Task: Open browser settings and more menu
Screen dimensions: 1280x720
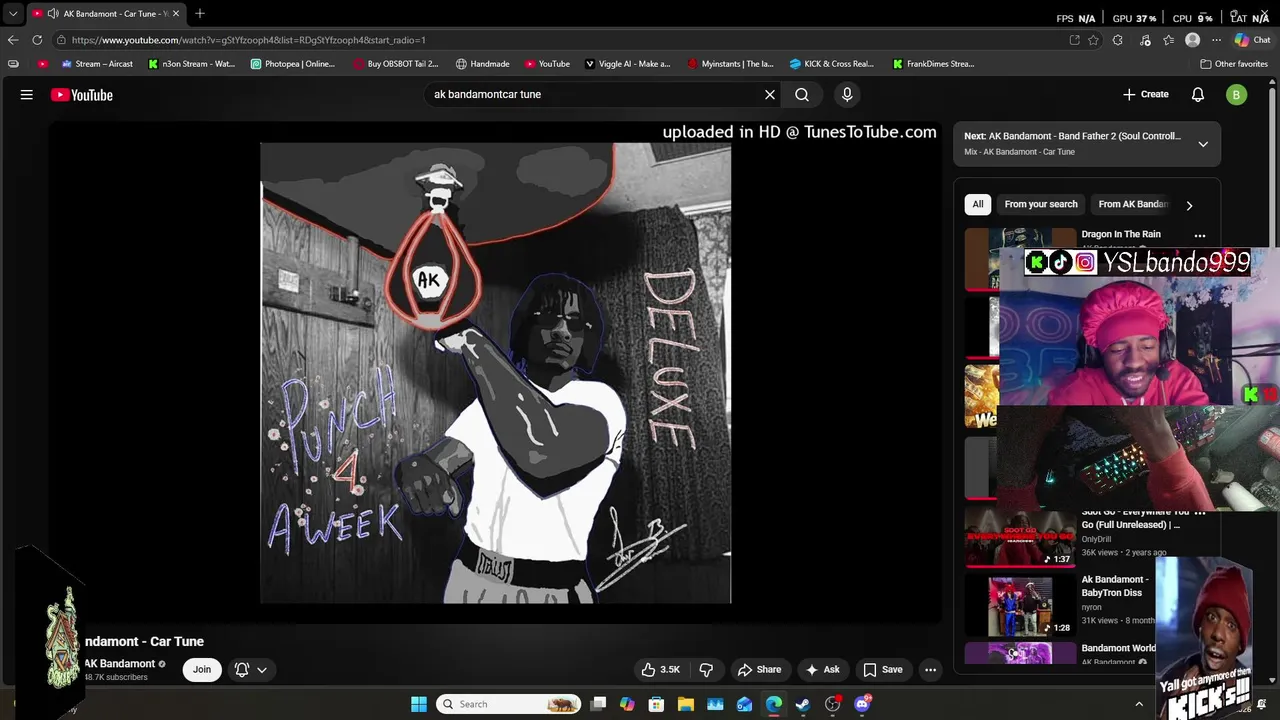Action: click(x=1216, y=40)
